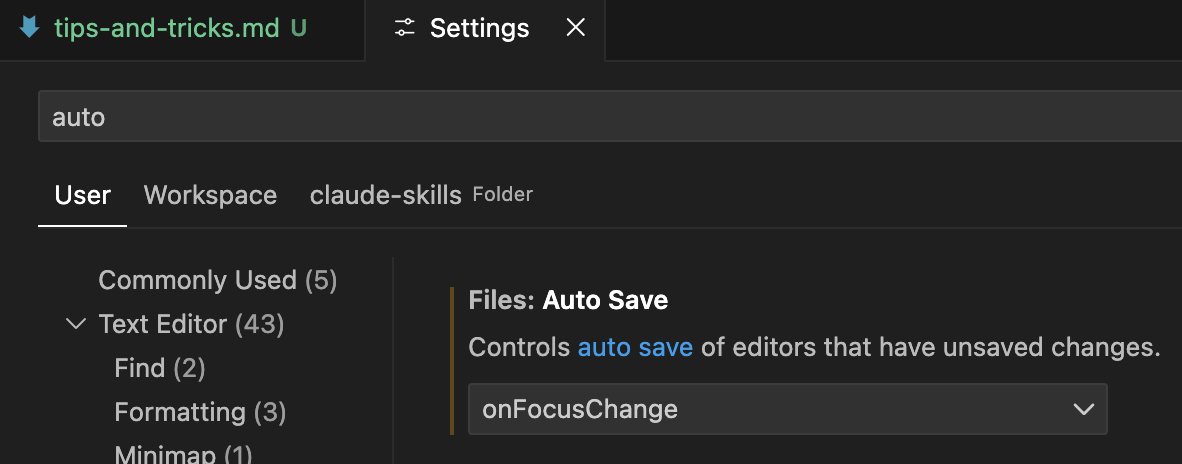Viewport: 1182px width, 464px height.
Task: Switch to the tips-and-tricks.md tab
Action: point(166,28)
